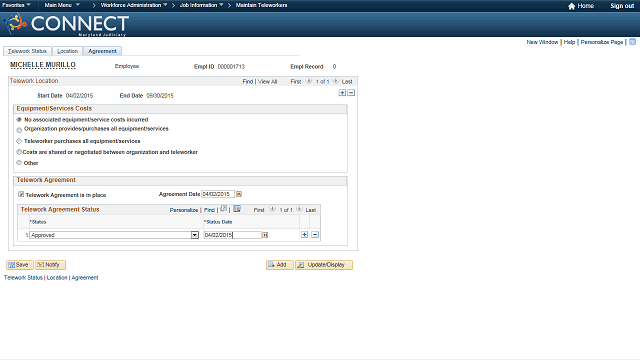
Task: Select Costs are shared or negotiated option
Action: tap(19, 152)
